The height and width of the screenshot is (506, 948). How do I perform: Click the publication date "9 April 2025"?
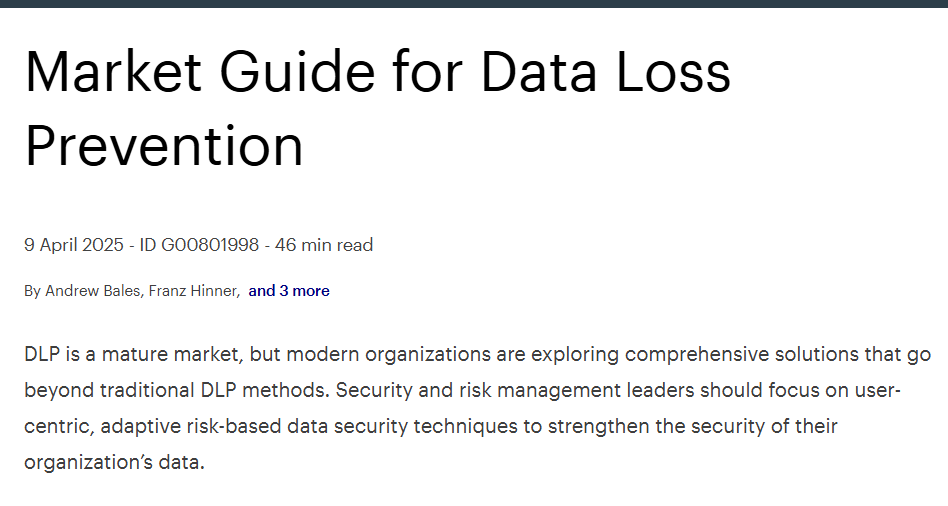(73, 245)
